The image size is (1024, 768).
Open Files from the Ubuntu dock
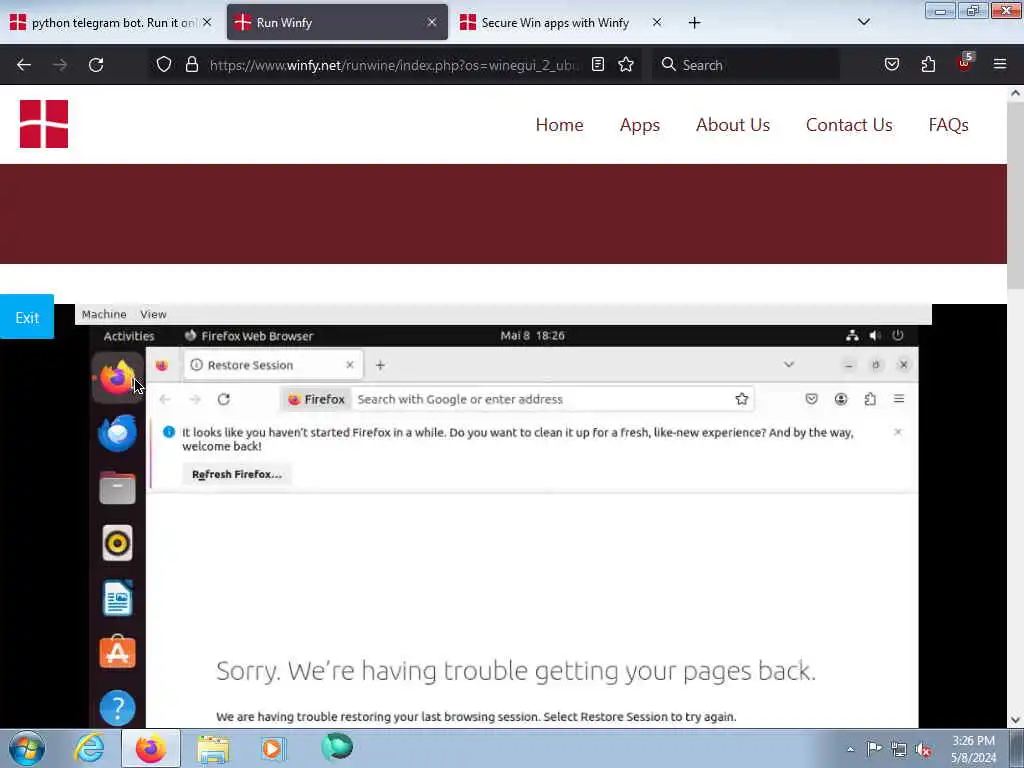pyautogui.click(x=118, y=488)
